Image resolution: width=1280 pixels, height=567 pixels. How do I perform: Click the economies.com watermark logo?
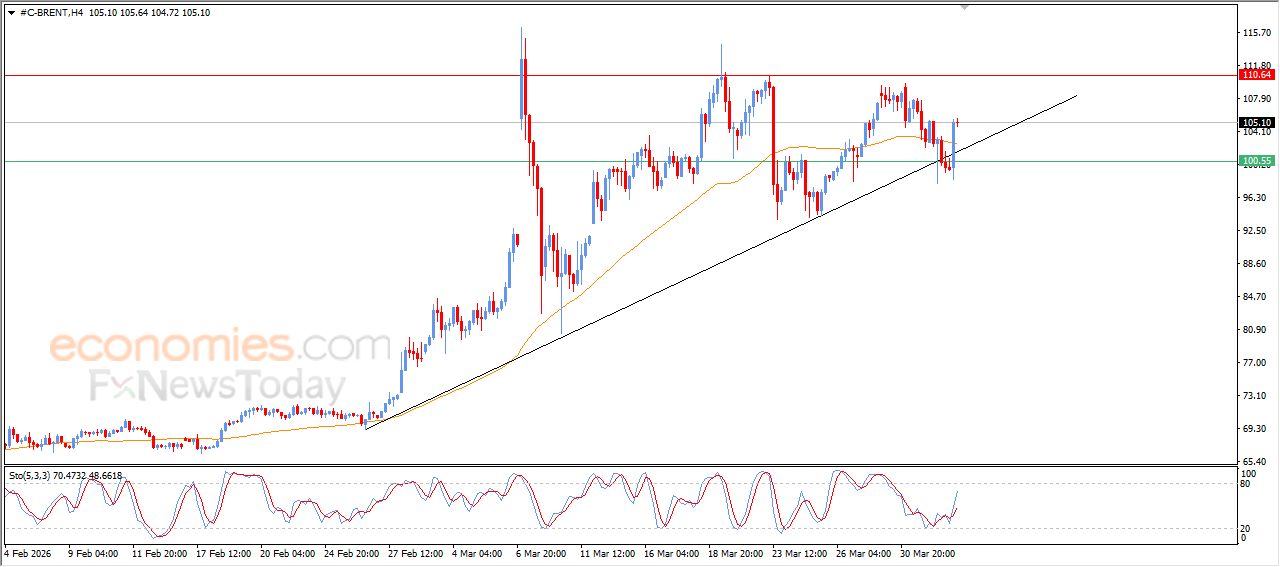click(218, 346)
